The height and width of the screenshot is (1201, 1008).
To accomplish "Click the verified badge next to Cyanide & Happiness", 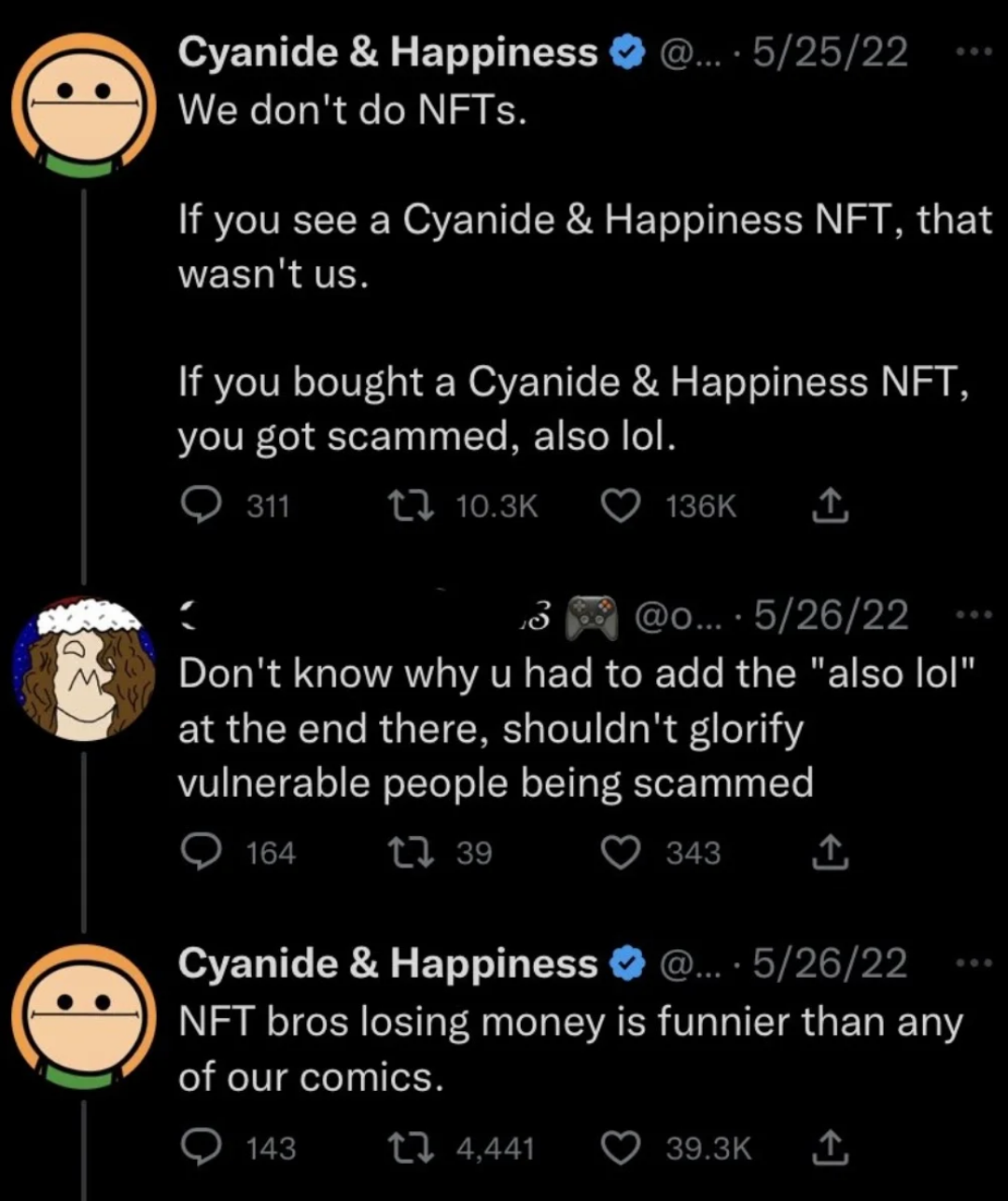I will (626, 51).
